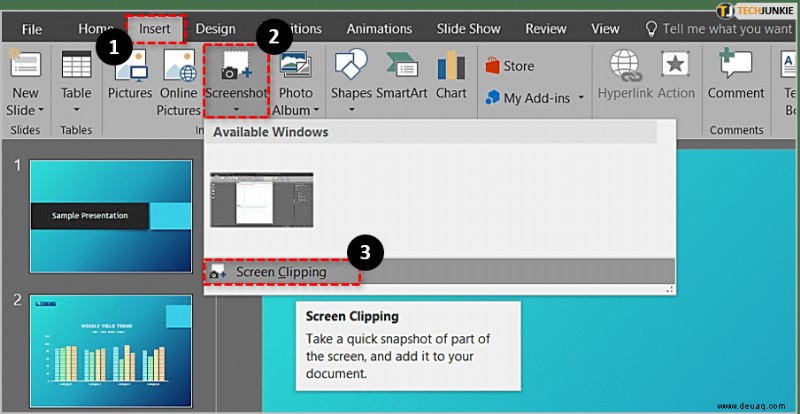Expand the Table dropdown arrow

tap(77, 110)
